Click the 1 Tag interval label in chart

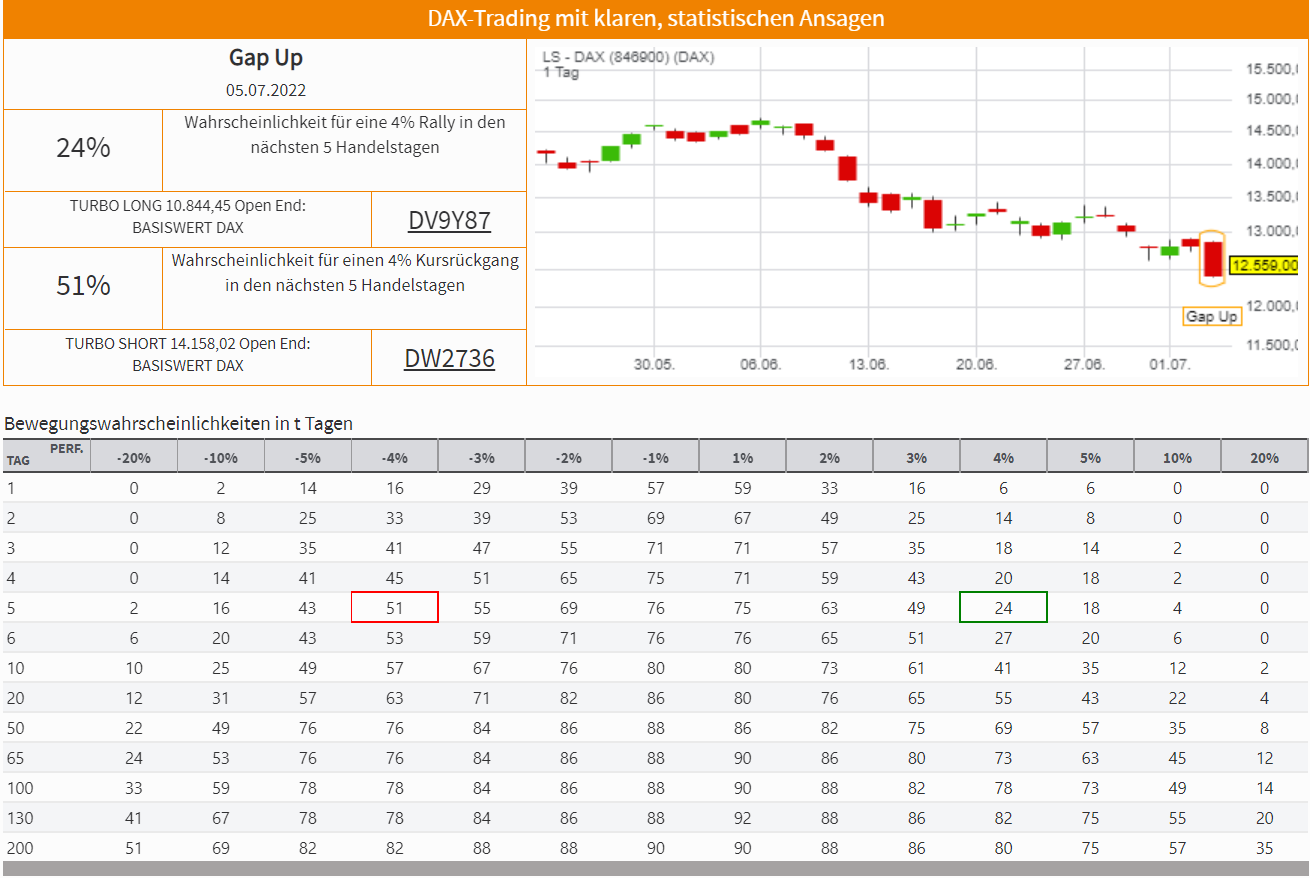(x=561, y=72)
